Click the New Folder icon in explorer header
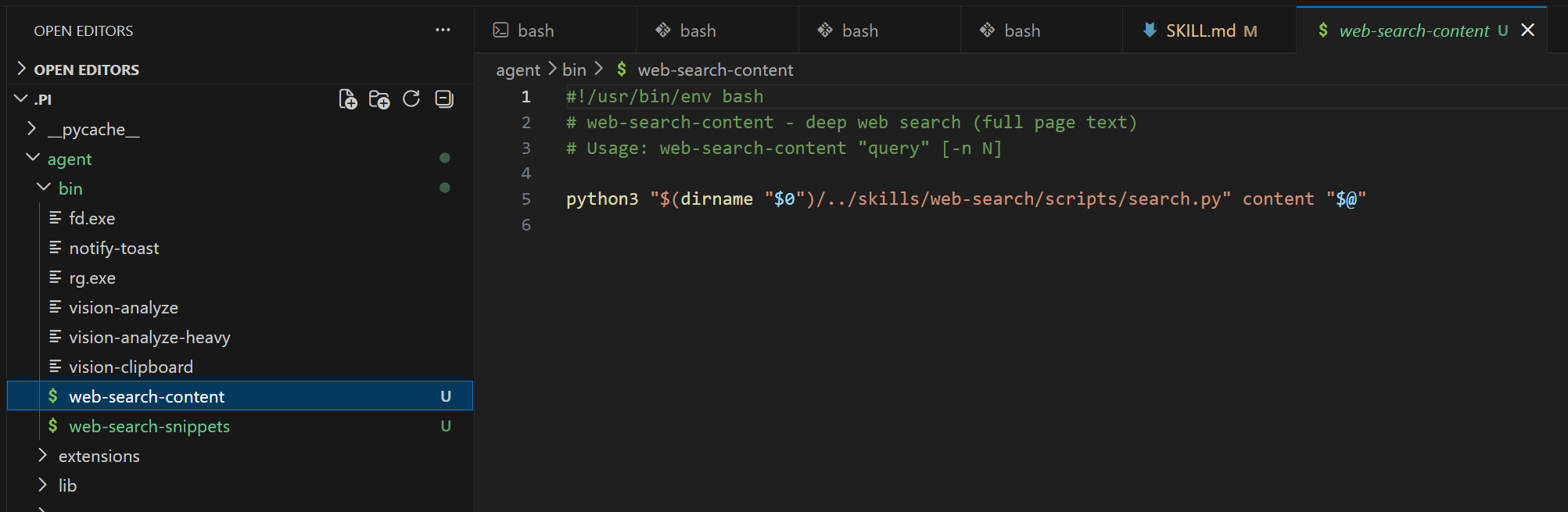The image size is (1568, 512). tap(379, 99)
